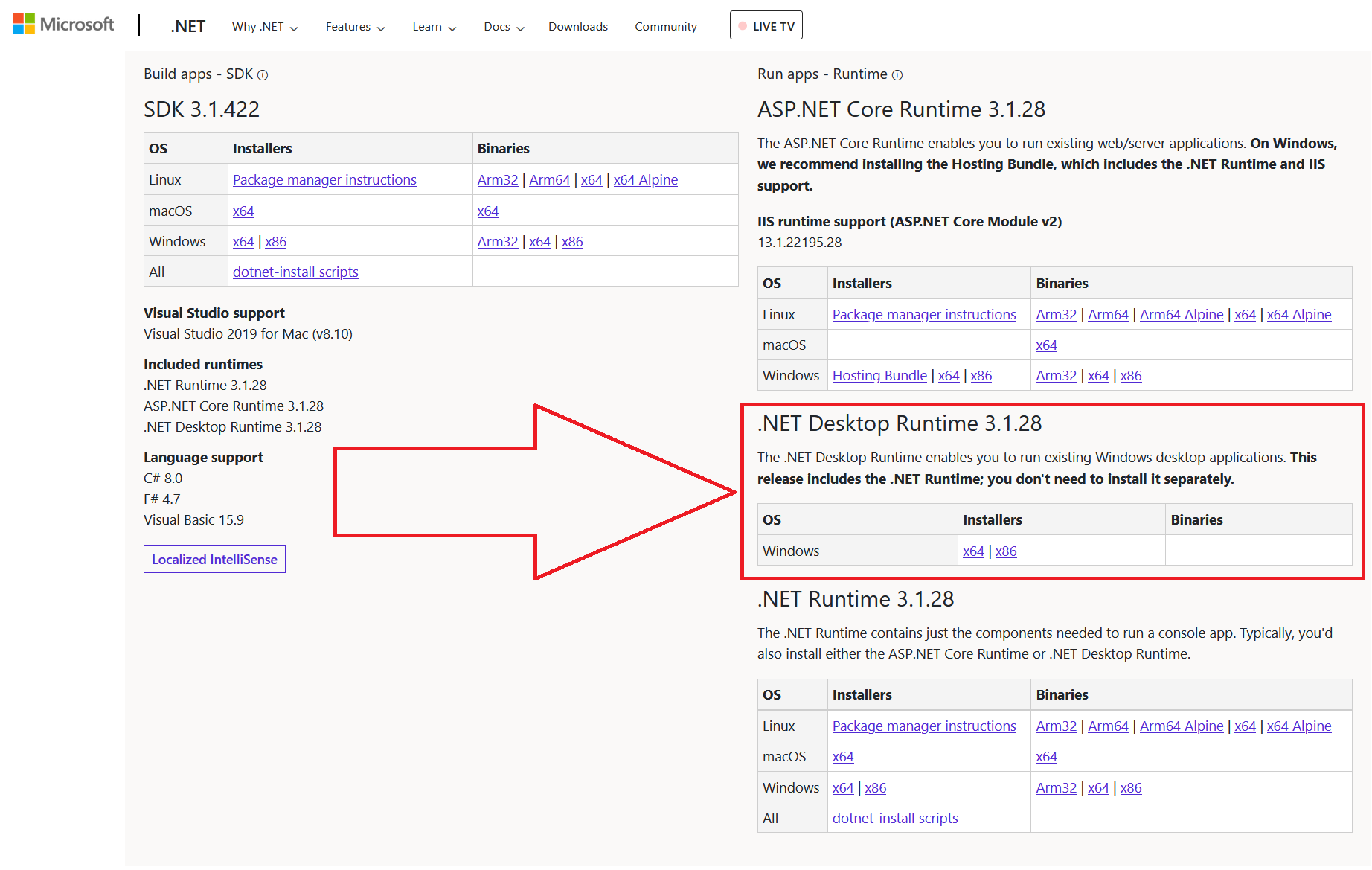
Task: Download SDK Windows x64 binary
Action: (x=540, y=242)
